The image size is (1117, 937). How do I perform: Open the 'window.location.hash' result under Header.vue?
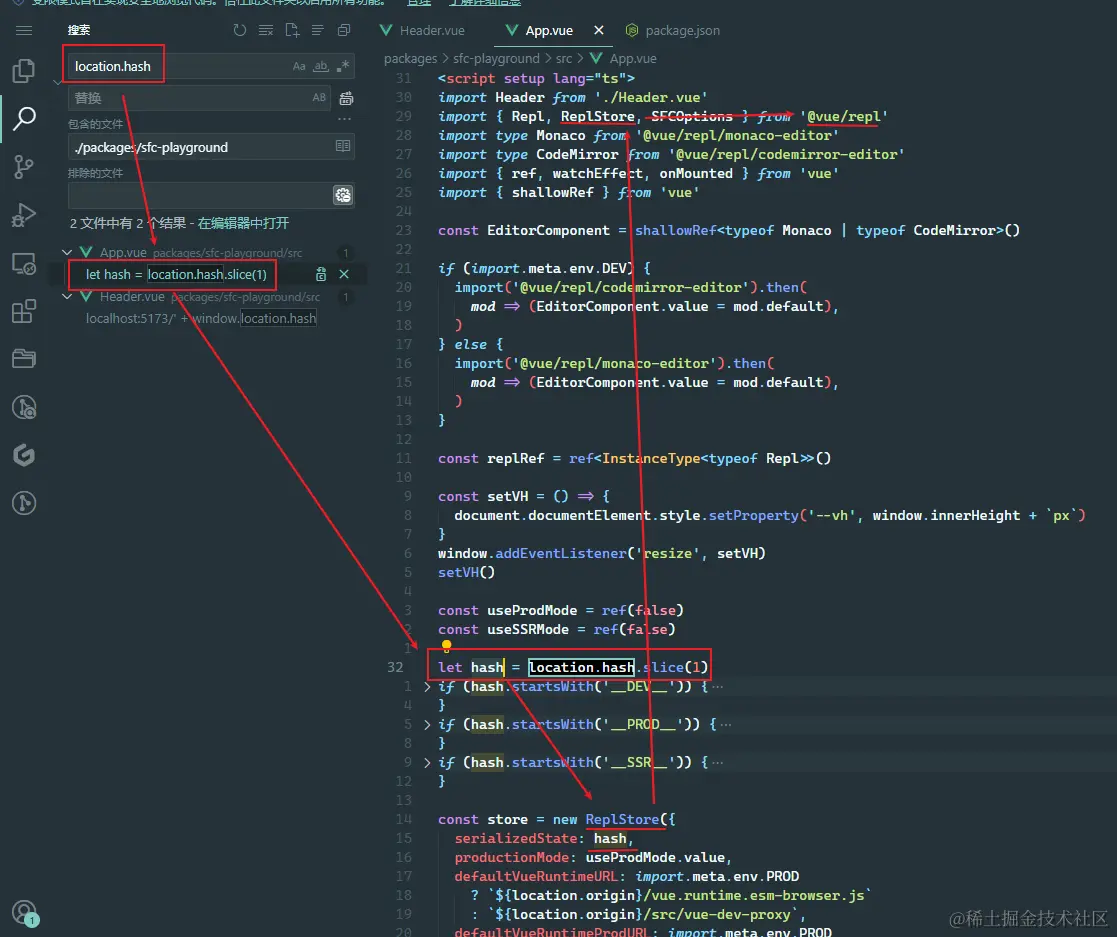201,319
